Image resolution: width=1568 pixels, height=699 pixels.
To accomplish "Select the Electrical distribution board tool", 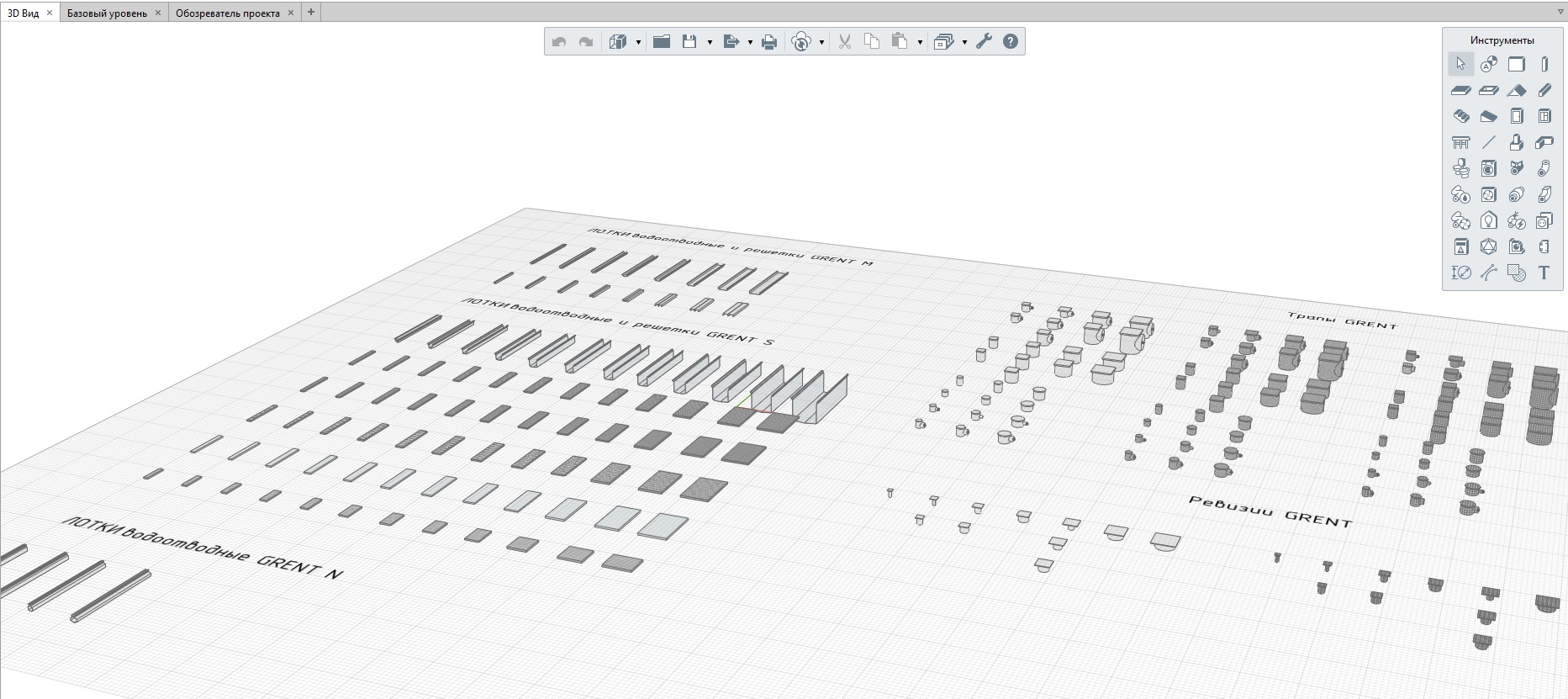I will click(x=1461, y=246).
